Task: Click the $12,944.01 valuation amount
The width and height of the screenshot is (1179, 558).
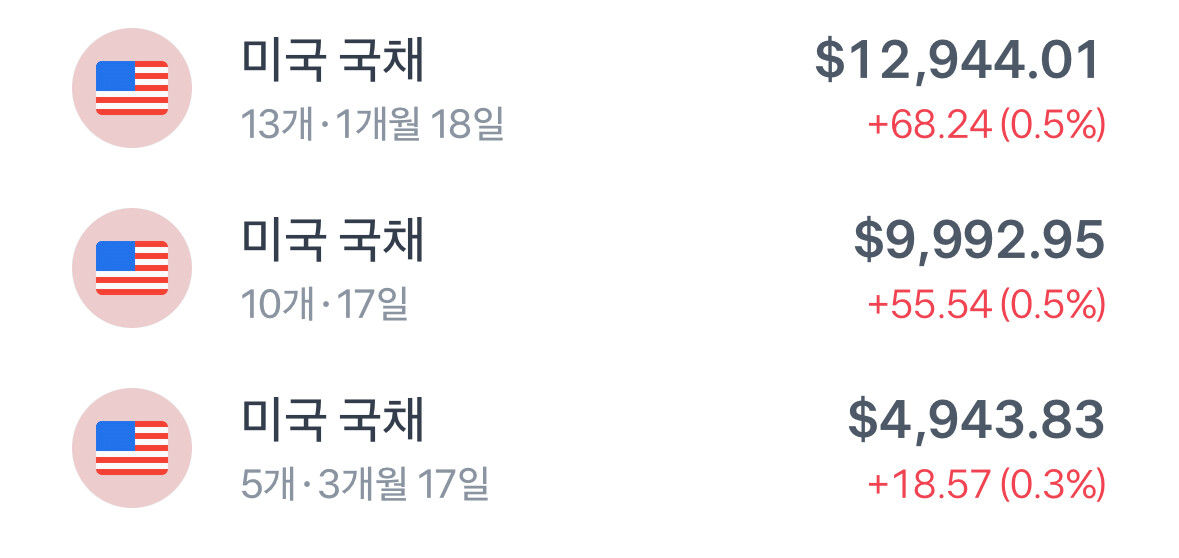Action: pos(958,62)
